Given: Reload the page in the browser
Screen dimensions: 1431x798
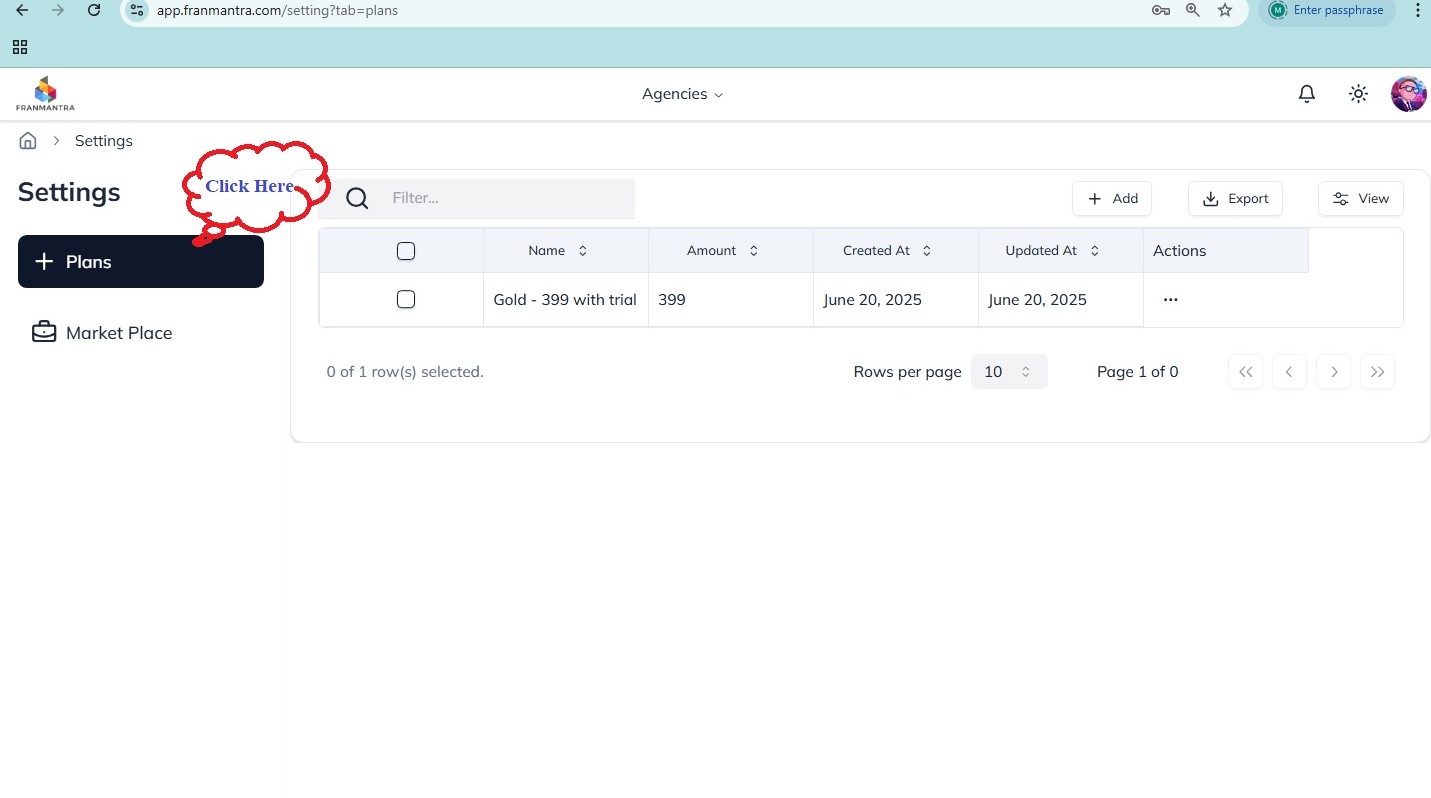Looking at the screenshot, I should click(93, 10).
